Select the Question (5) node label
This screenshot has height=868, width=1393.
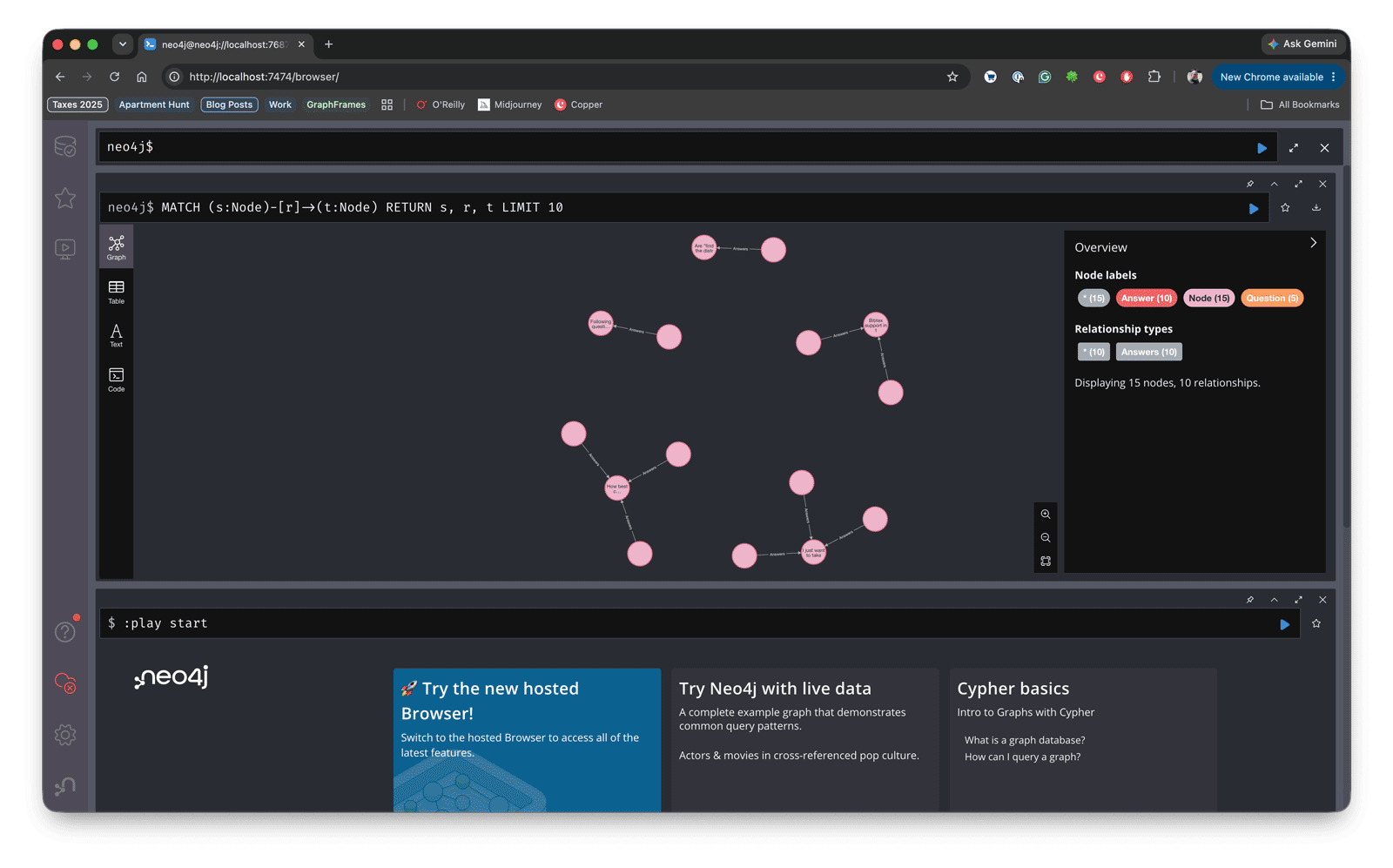coord(1272,298)
